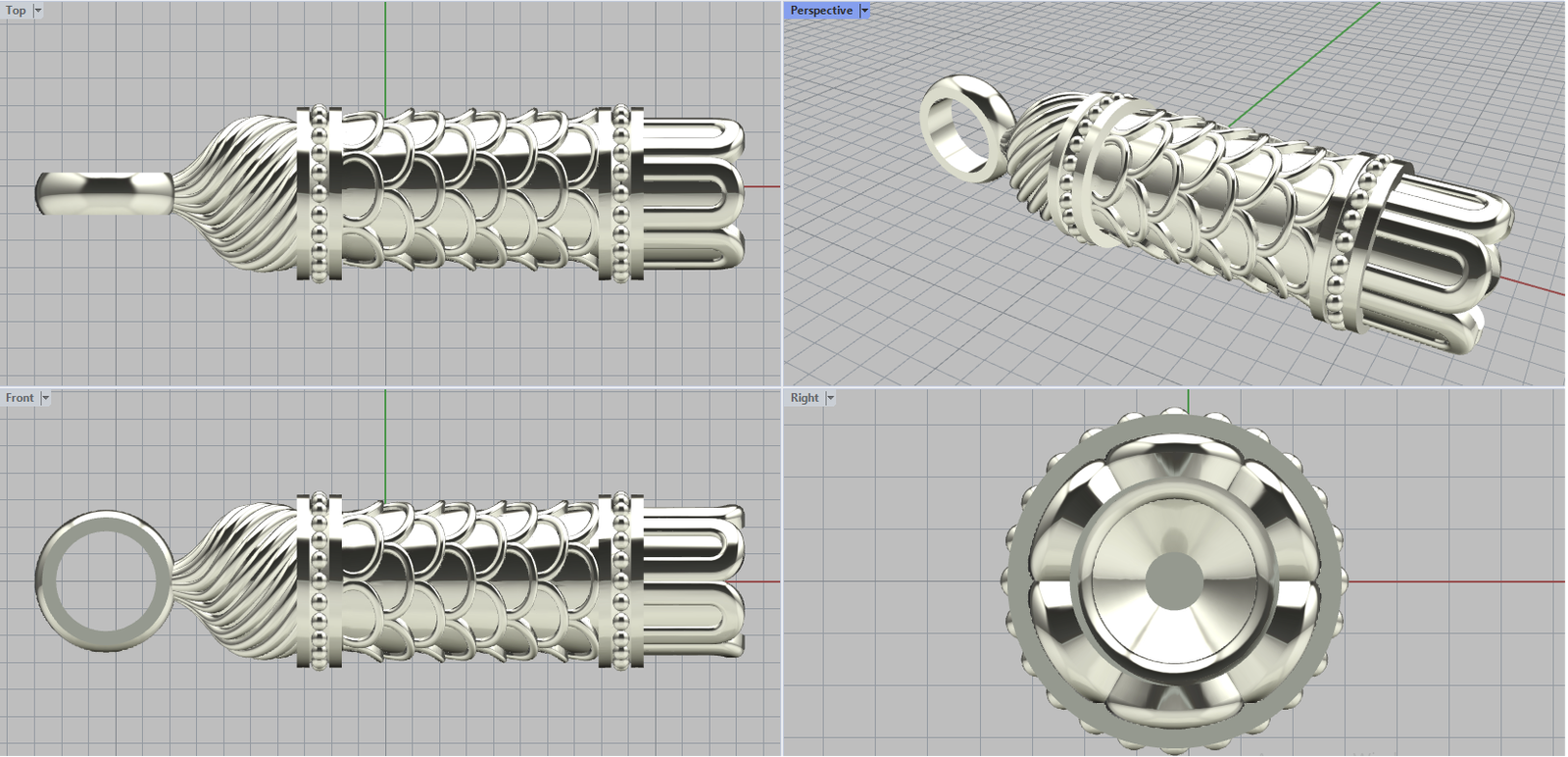
Task: Expand the Front viewport dropdown arrow
Action: click(45, 398)
